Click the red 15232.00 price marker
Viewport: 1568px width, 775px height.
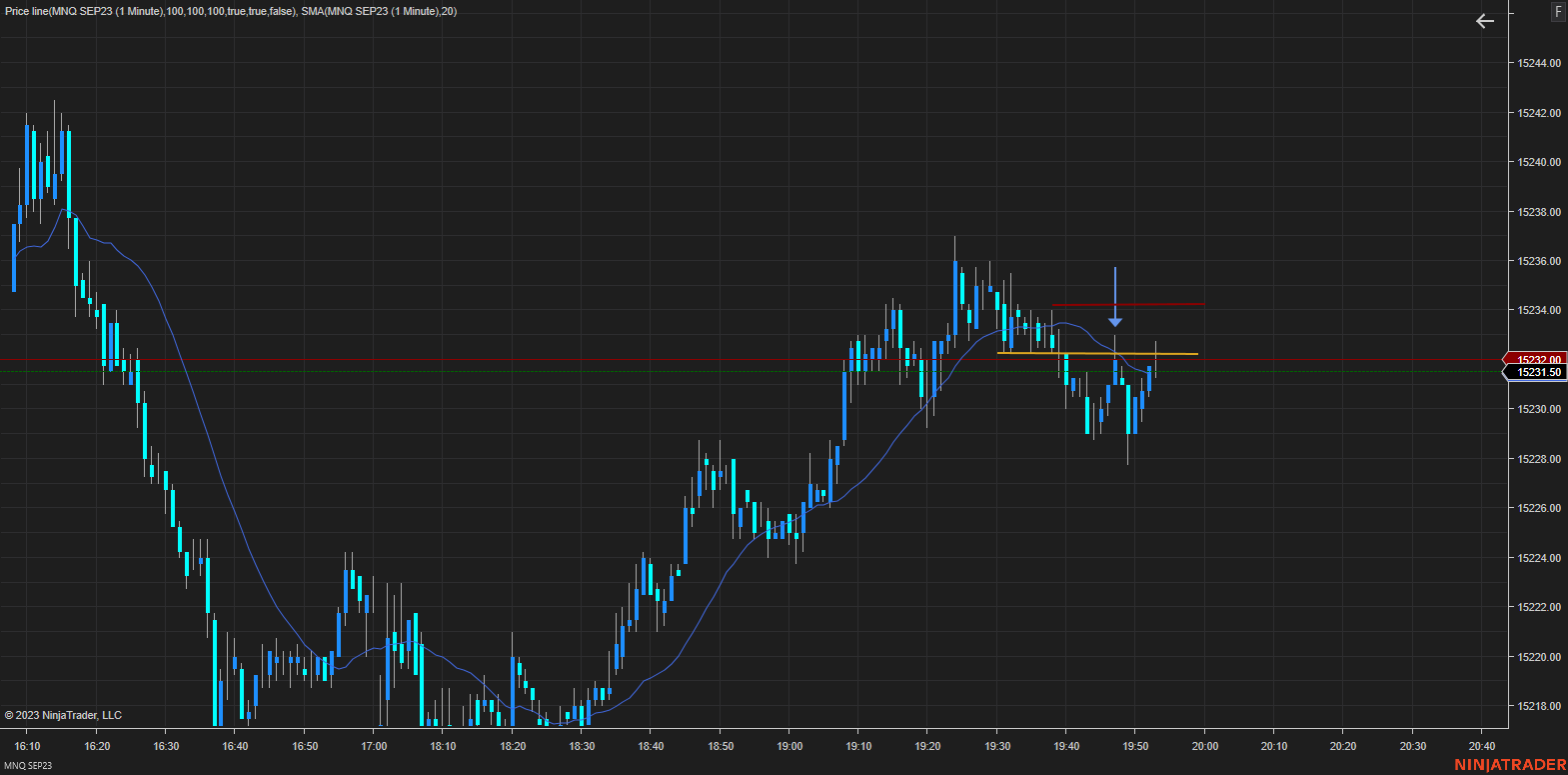pos(1535,360)
